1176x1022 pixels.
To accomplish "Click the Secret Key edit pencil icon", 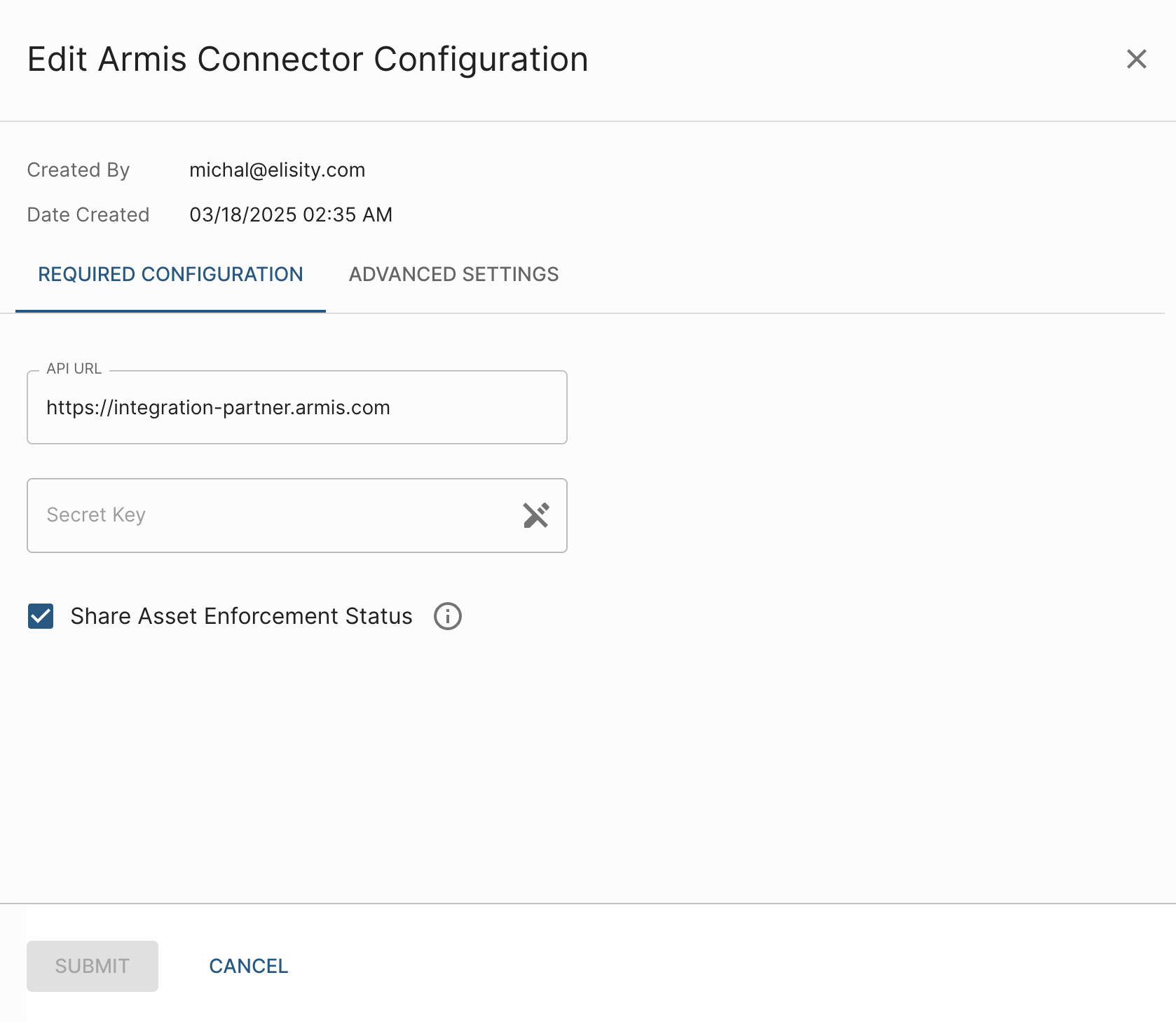I will 536,515.
